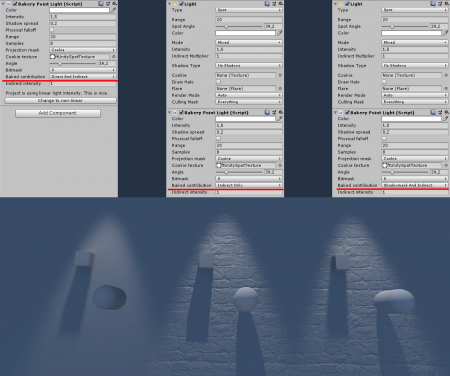
Task: Open the Direct And Indirect baked contribution dropdown
Action: click(x=83, y=77)
